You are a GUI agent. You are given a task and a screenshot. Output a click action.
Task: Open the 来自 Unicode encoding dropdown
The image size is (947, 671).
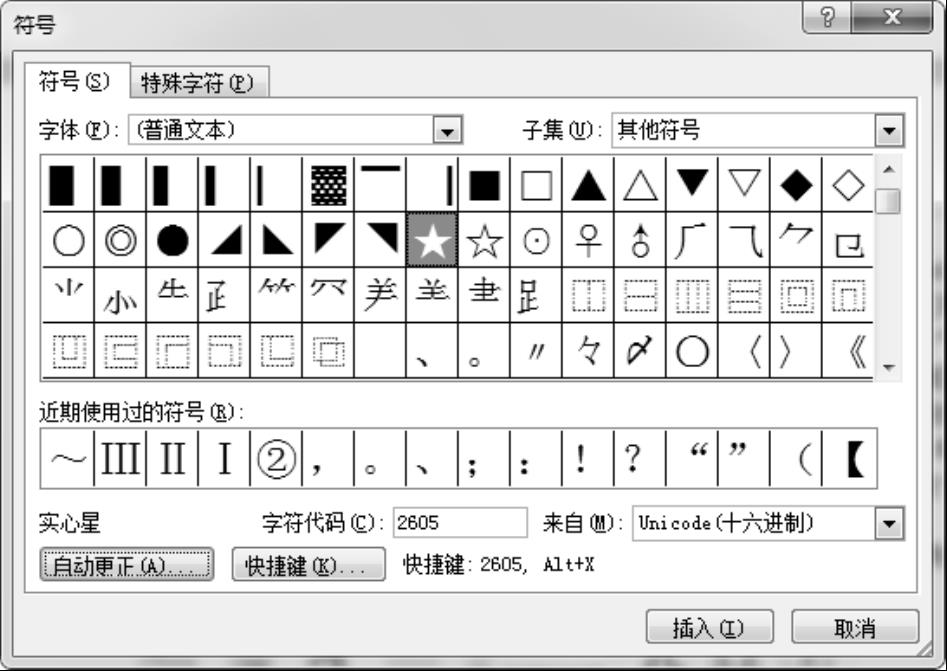888,523
